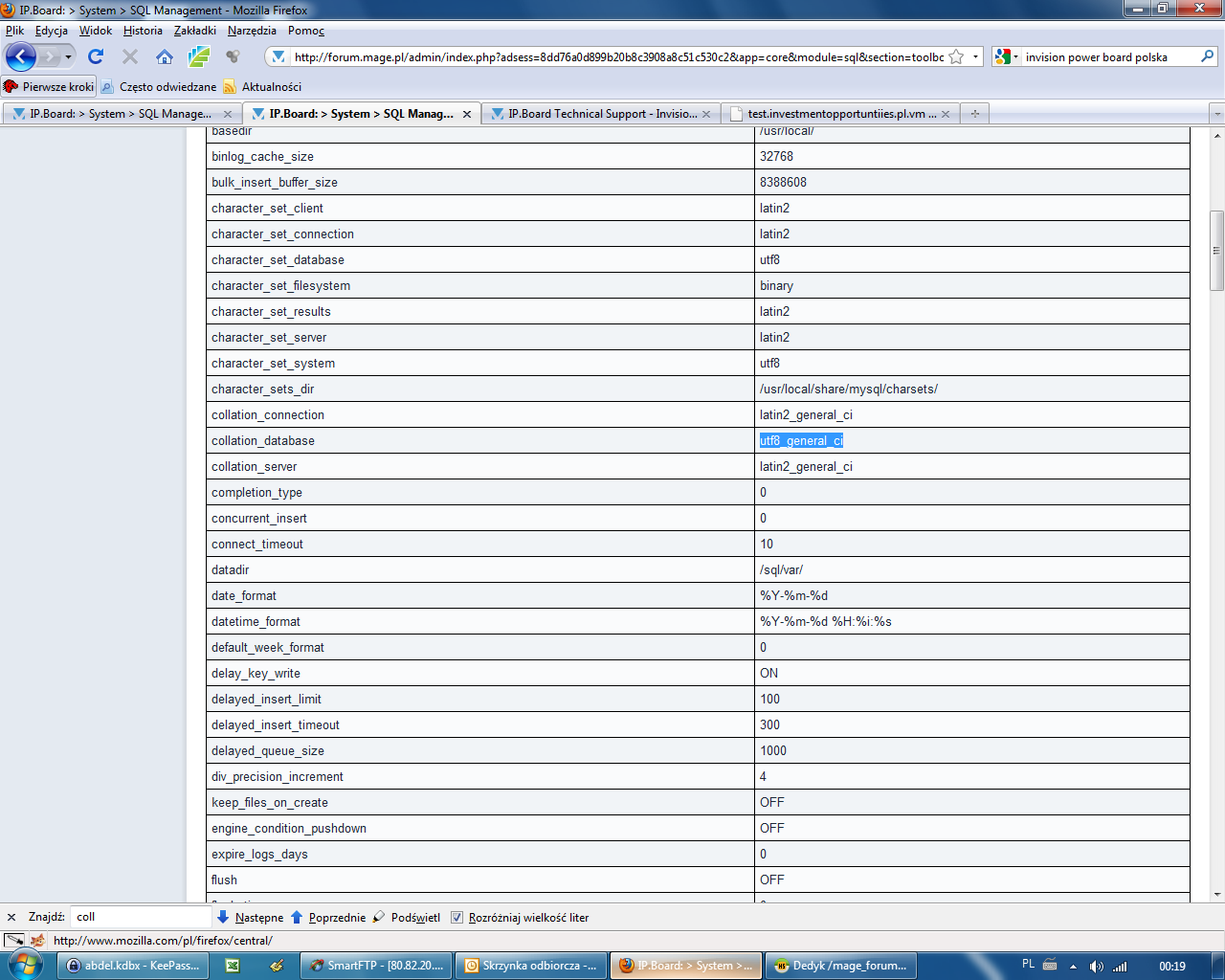Click the vertical scrollbar thumb
Viewport: 1225px width, 980px height.
(x=1216, y=251)
